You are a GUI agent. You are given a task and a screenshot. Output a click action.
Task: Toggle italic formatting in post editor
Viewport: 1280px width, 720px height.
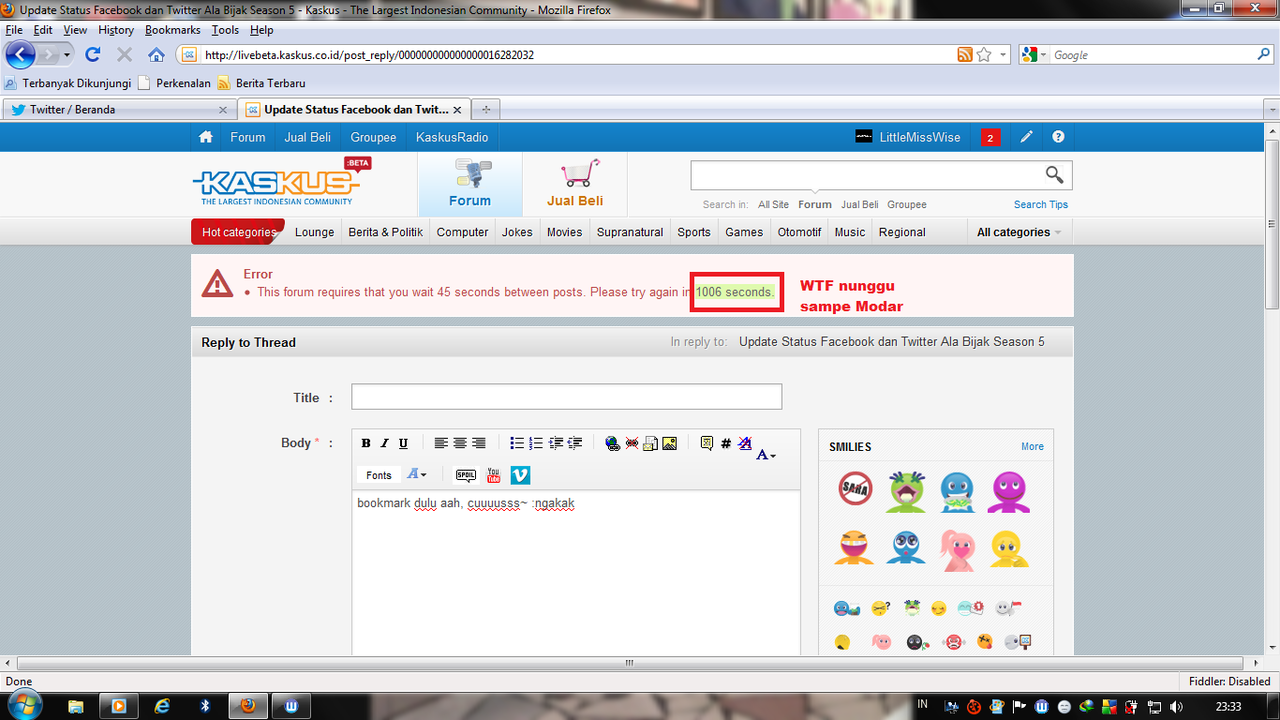(384, 444)
